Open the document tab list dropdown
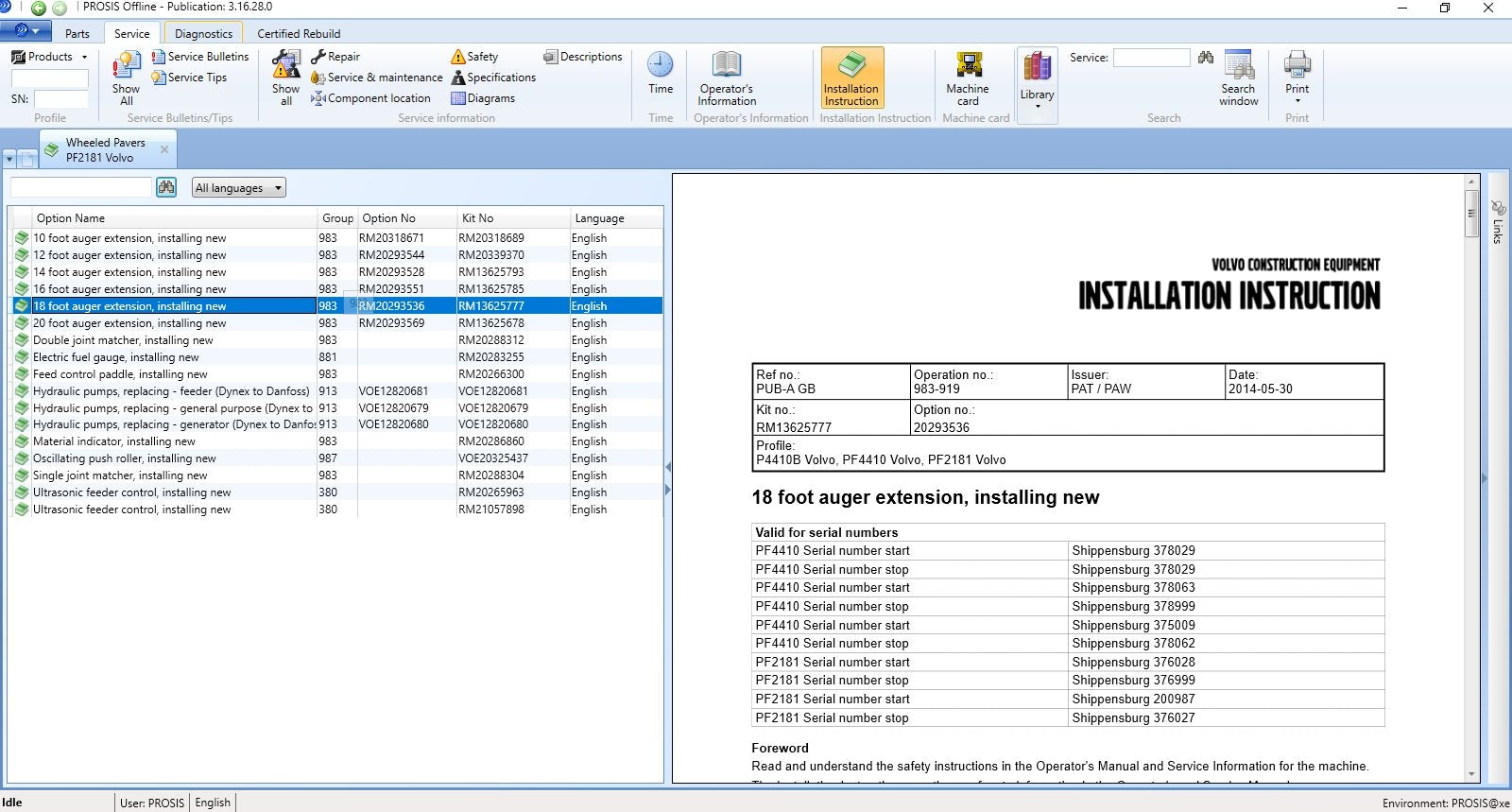 tap(9, 159)
